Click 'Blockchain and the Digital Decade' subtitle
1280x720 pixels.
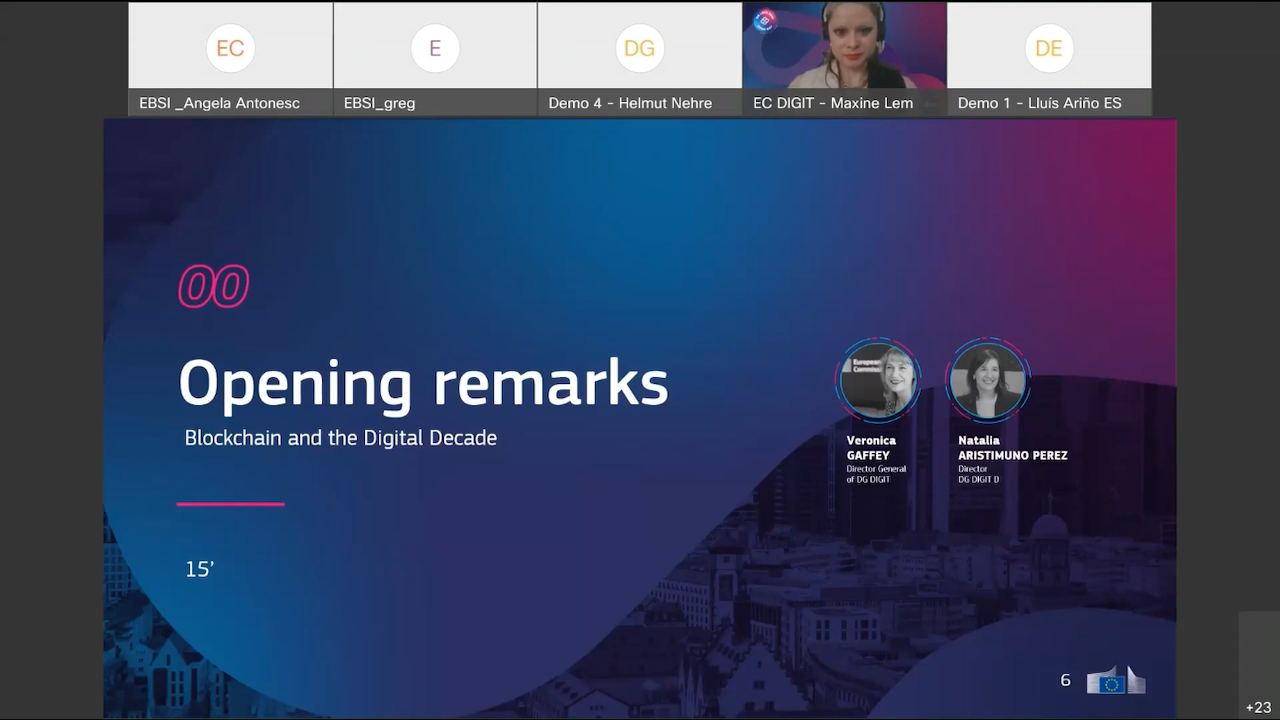(x=340, y=438)
